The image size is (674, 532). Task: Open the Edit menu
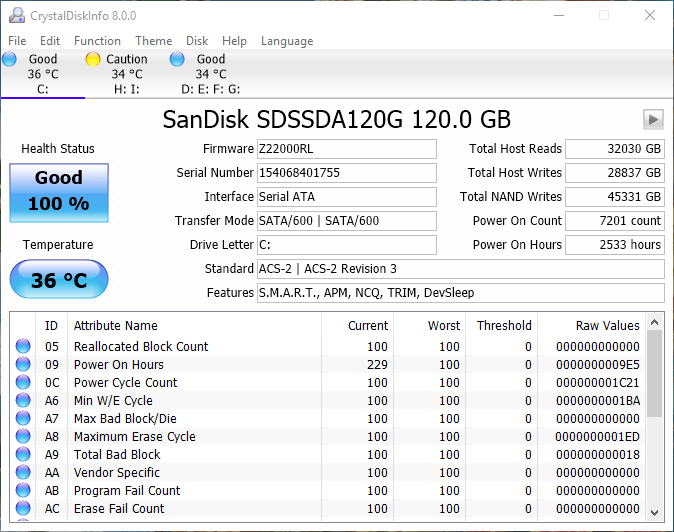click(x=50, y=41)
